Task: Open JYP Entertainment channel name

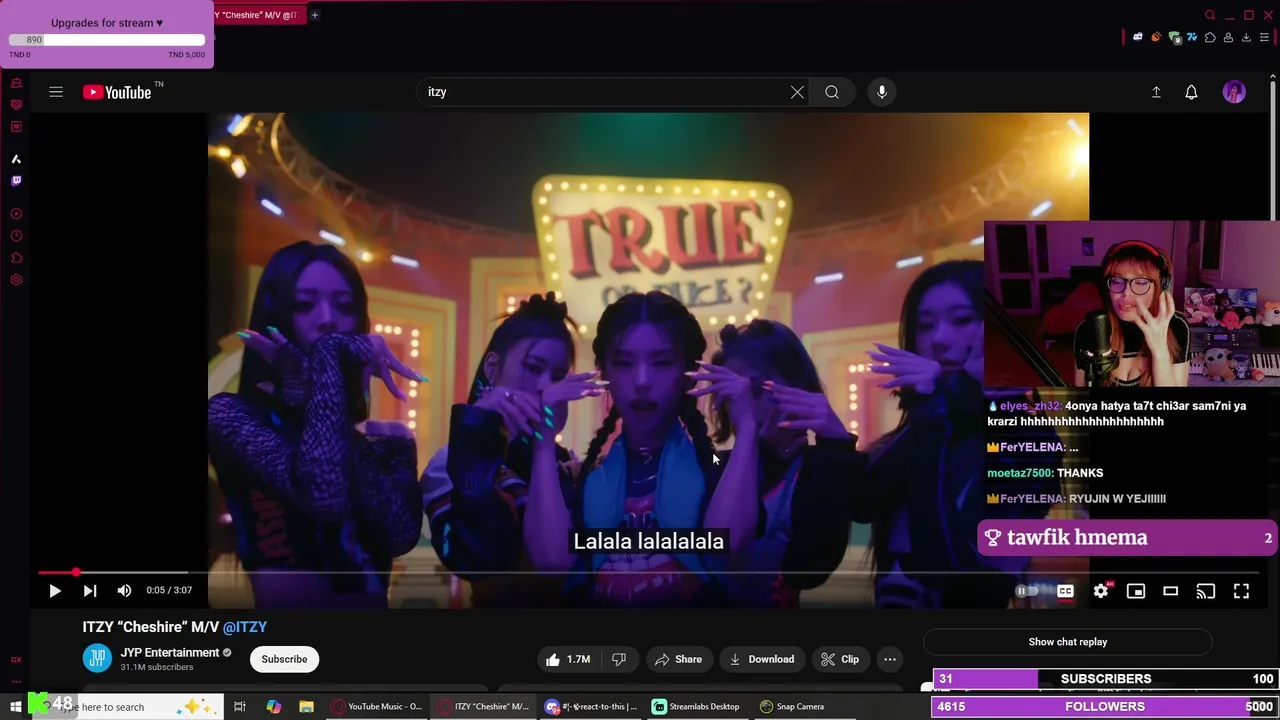Action: click(x=170, y=652)
